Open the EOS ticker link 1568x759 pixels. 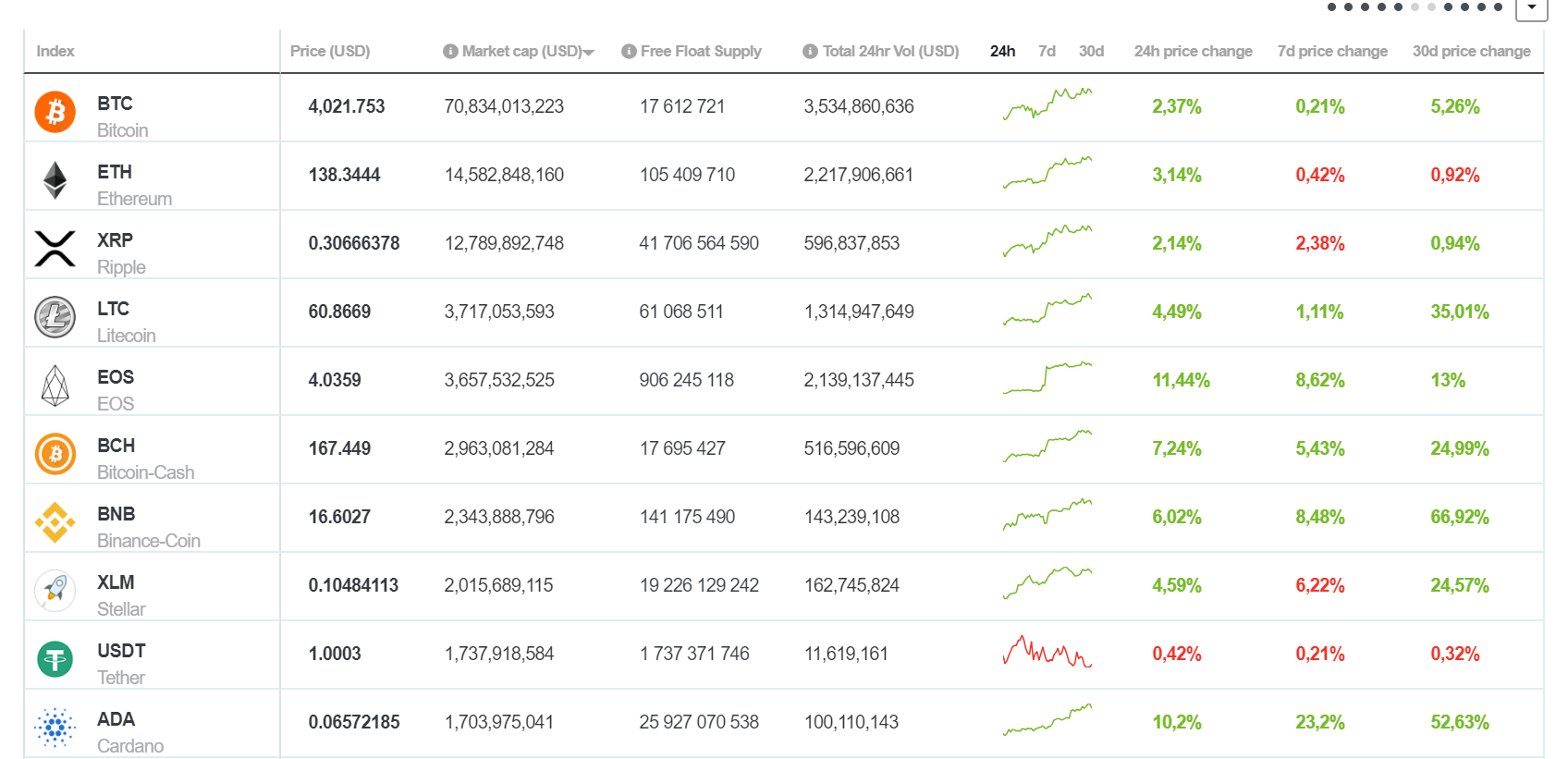[116, 377]
